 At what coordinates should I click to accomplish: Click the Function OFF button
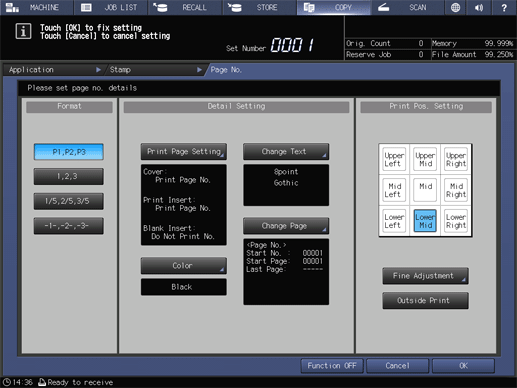[332, 366]
